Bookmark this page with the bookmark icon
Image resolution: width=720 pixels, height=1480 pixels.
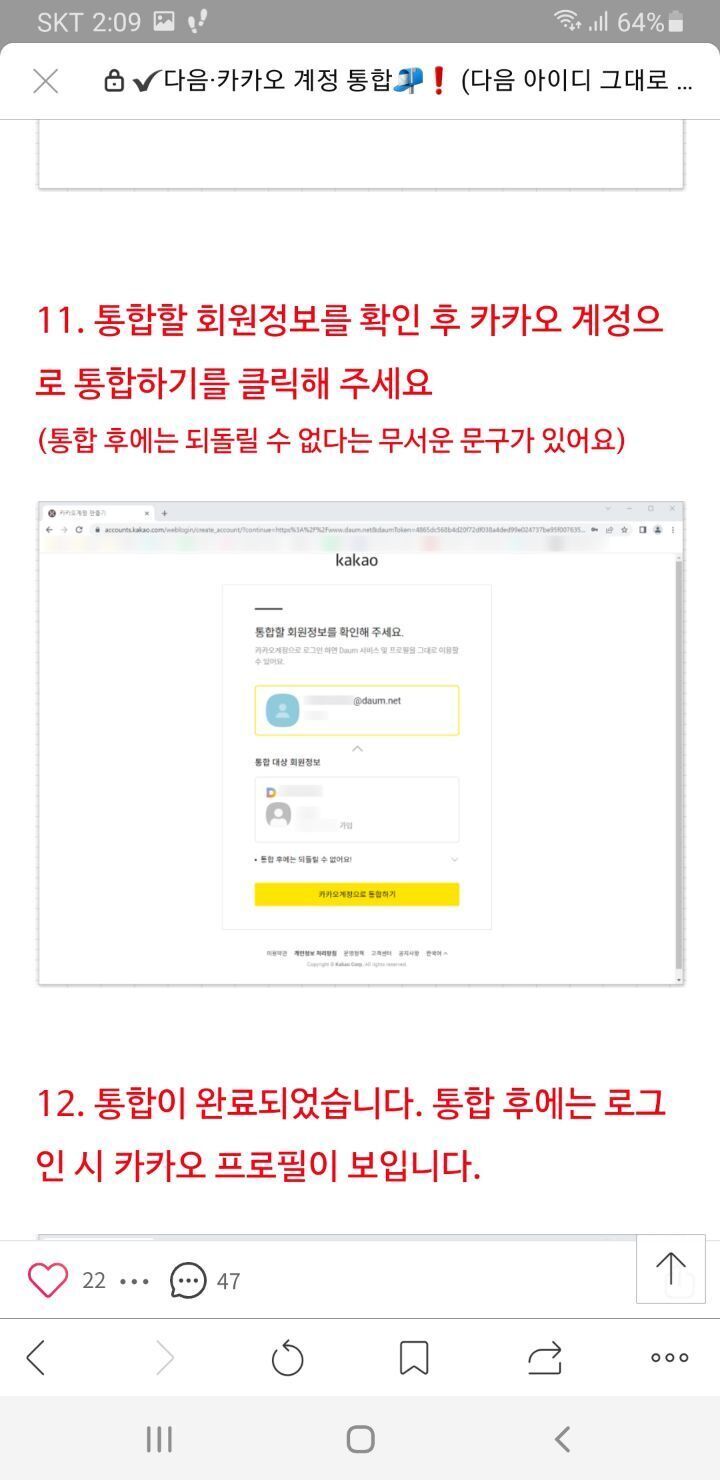414,1357
